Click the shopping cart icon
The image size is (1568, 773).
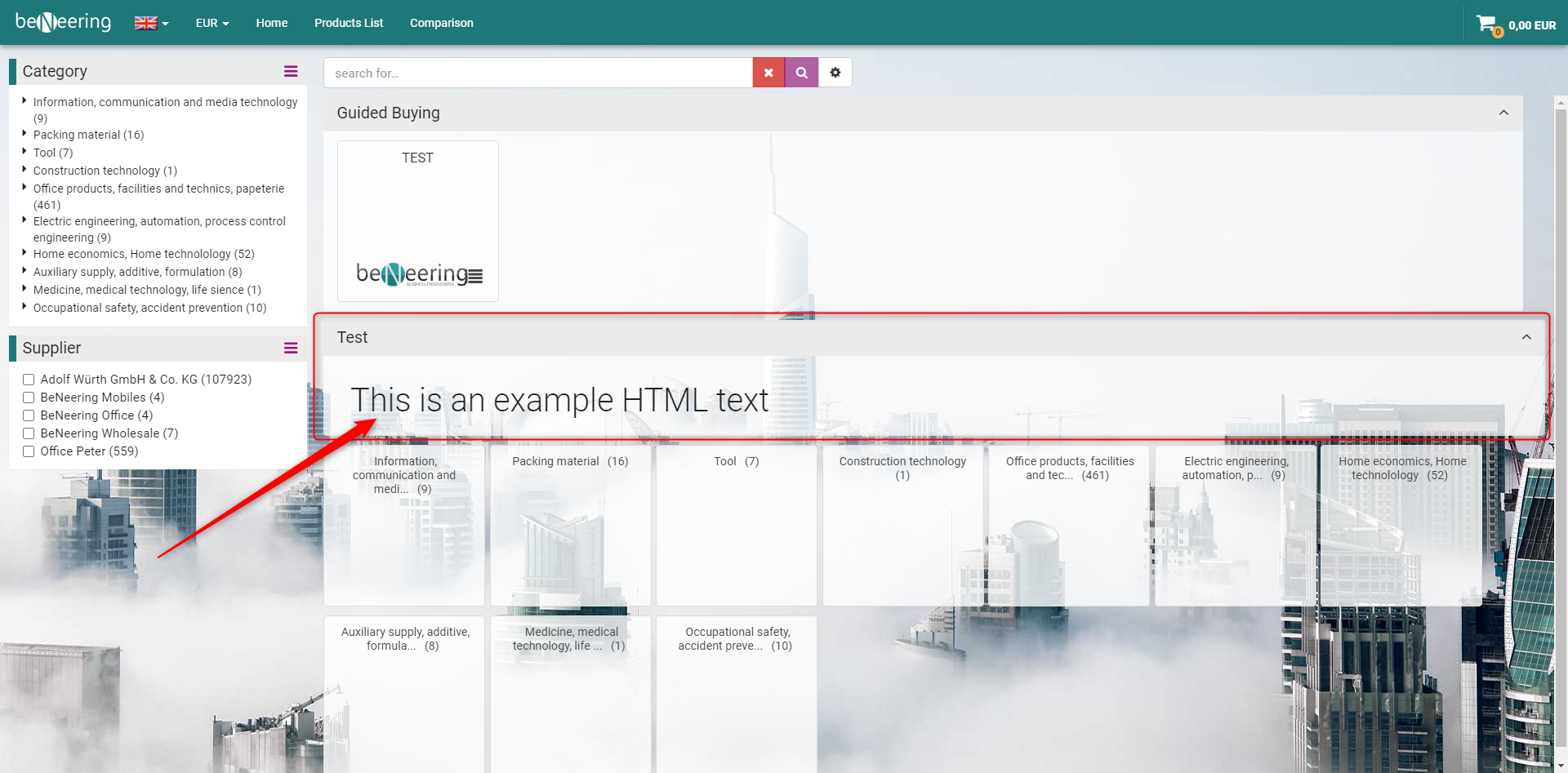pos(1487,24)
